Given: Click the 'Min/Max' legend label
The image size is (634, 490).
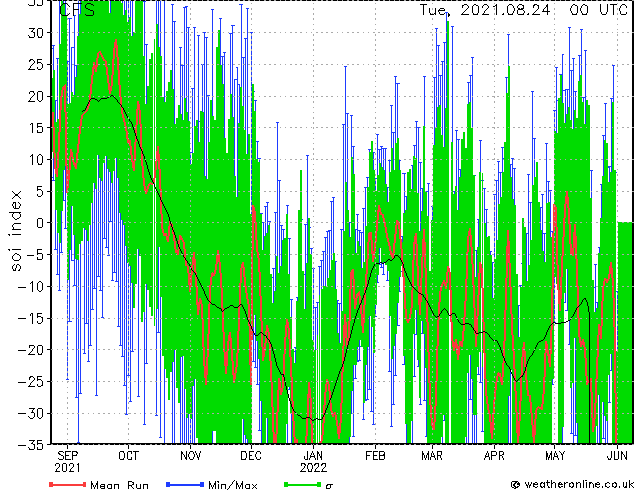Looking at the screenshot, I should pos(232,485).
